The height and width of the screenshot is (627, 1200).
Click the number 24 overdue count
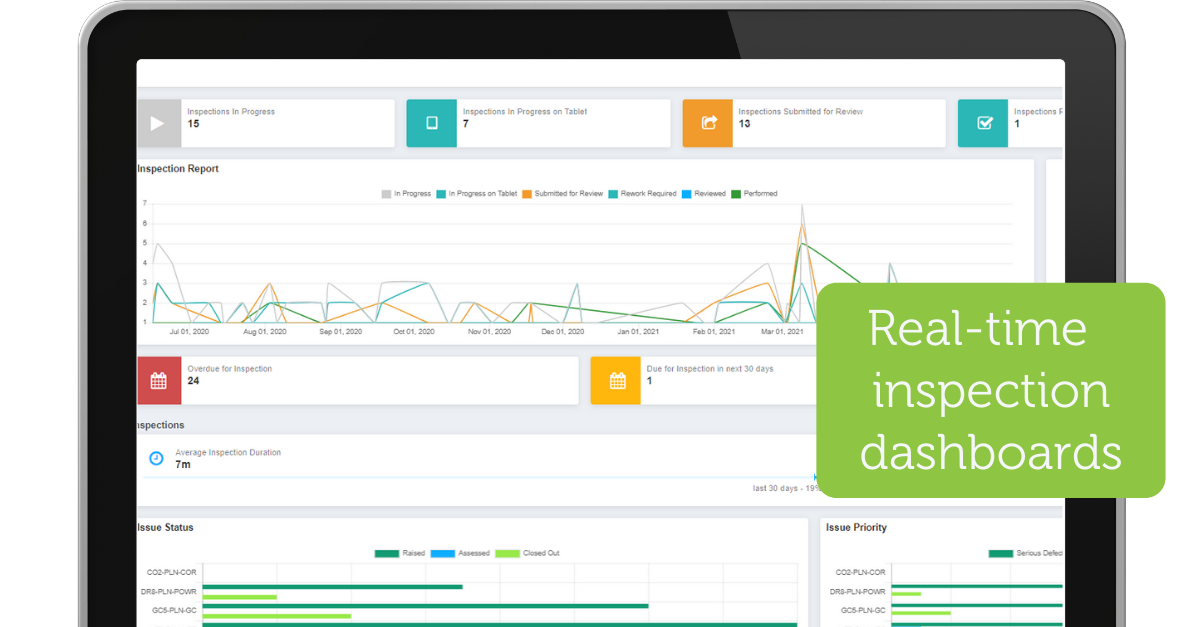pyautogui.click(x=194, y=381)
